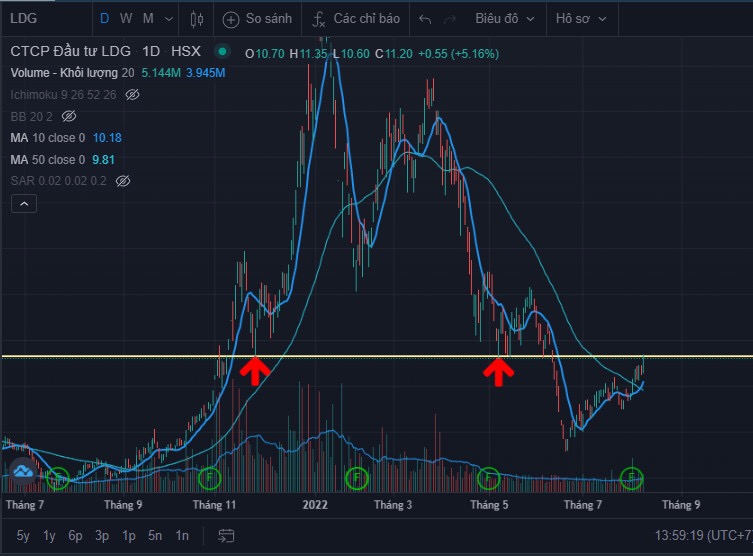Expand the timeframe interval dropdown arrow
The height and width of the screenshot is (556, 753).
tap(169, 19)
